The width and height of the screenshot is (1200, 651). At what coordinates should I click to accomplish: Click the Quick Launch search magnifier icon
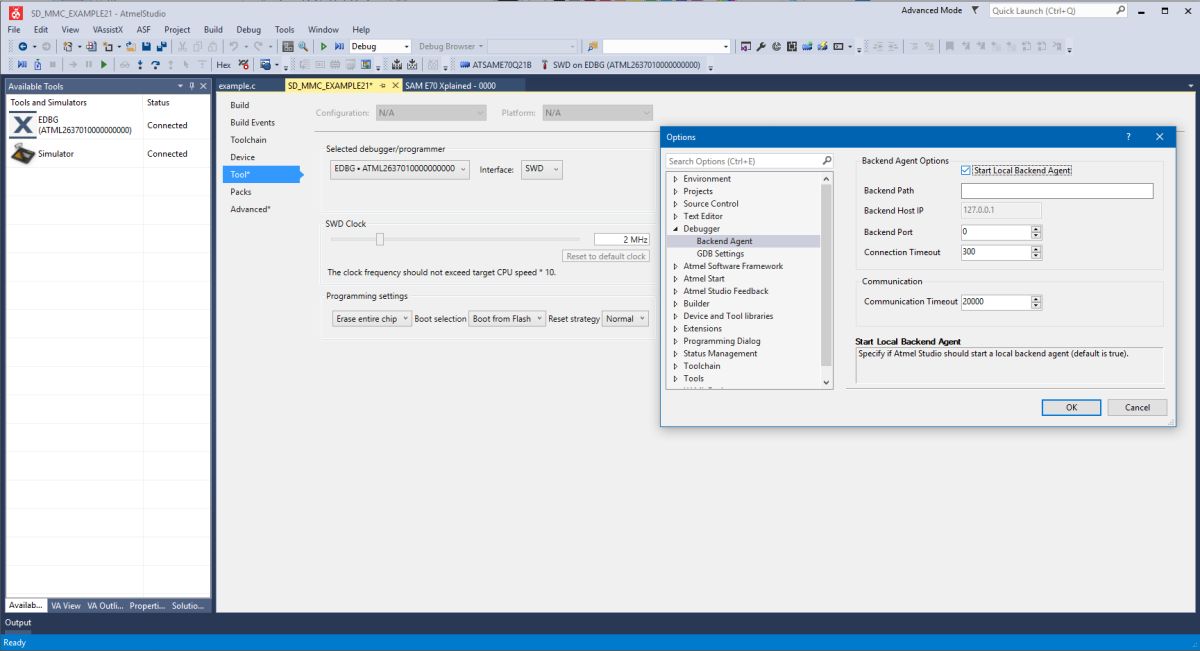[1120, 10]
